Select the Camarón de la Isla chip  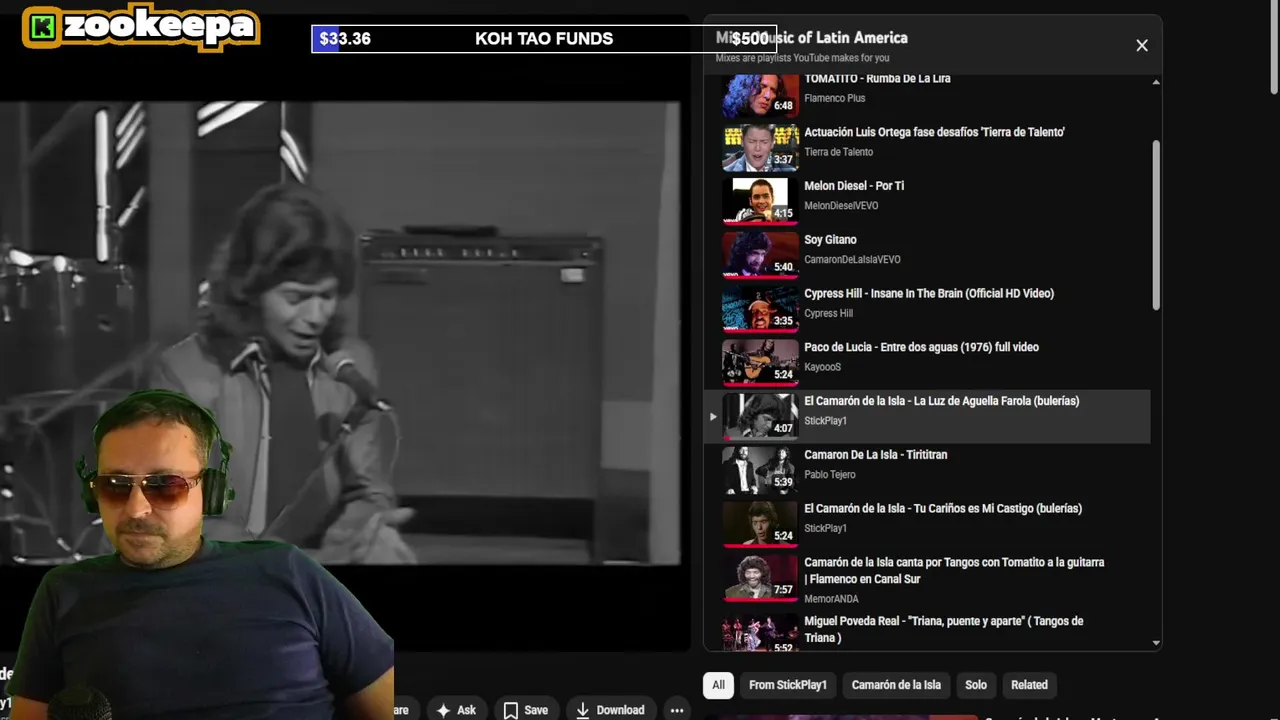pos(896,685)
